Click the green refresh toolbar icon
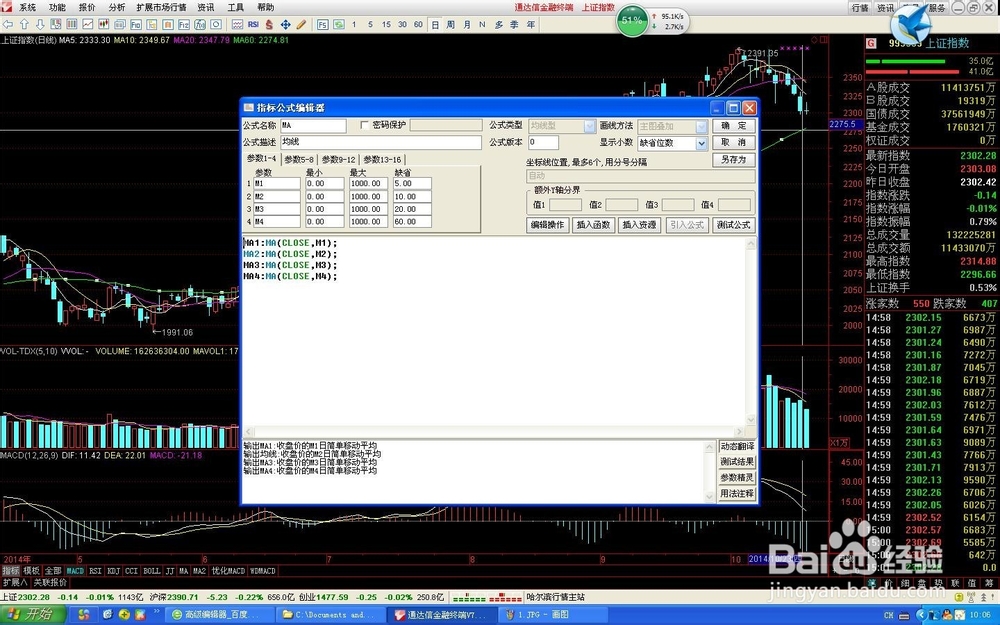This screenshot has height=625, width=1000. coord(338,24)
